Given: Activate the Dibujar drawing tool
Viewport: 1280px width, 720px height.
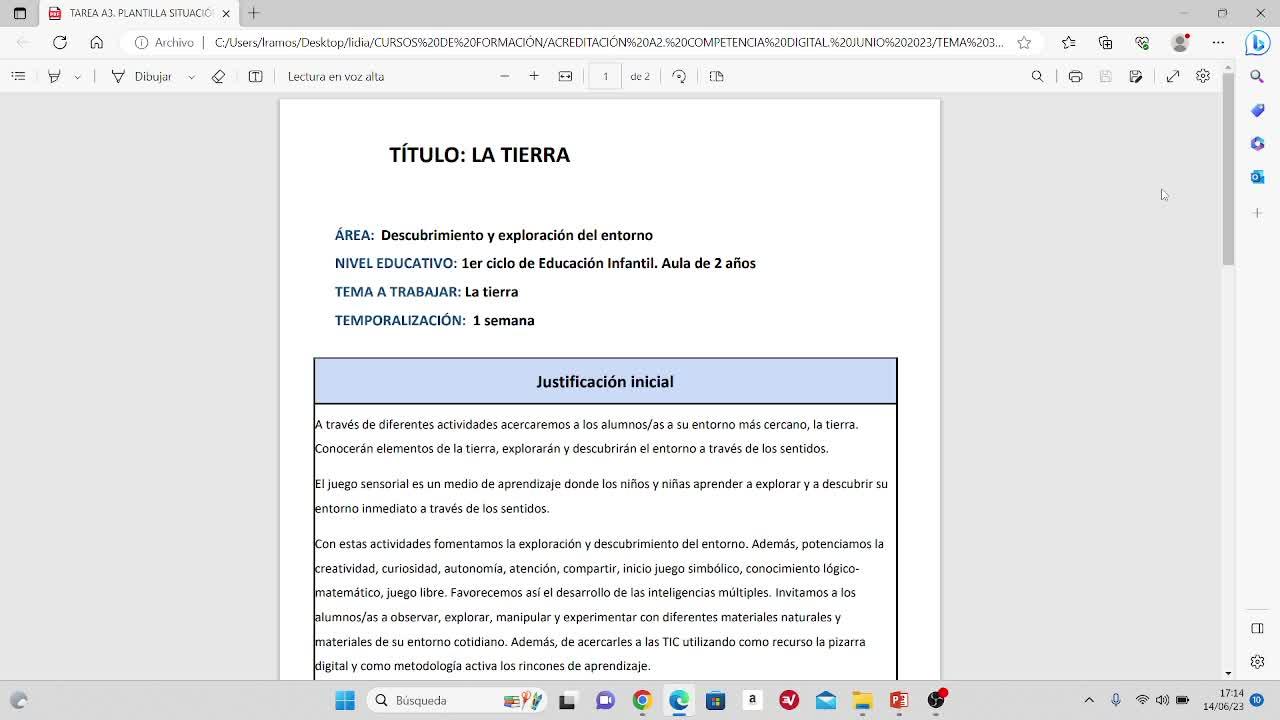Looking at the screenshot, I should pos(142,76).
